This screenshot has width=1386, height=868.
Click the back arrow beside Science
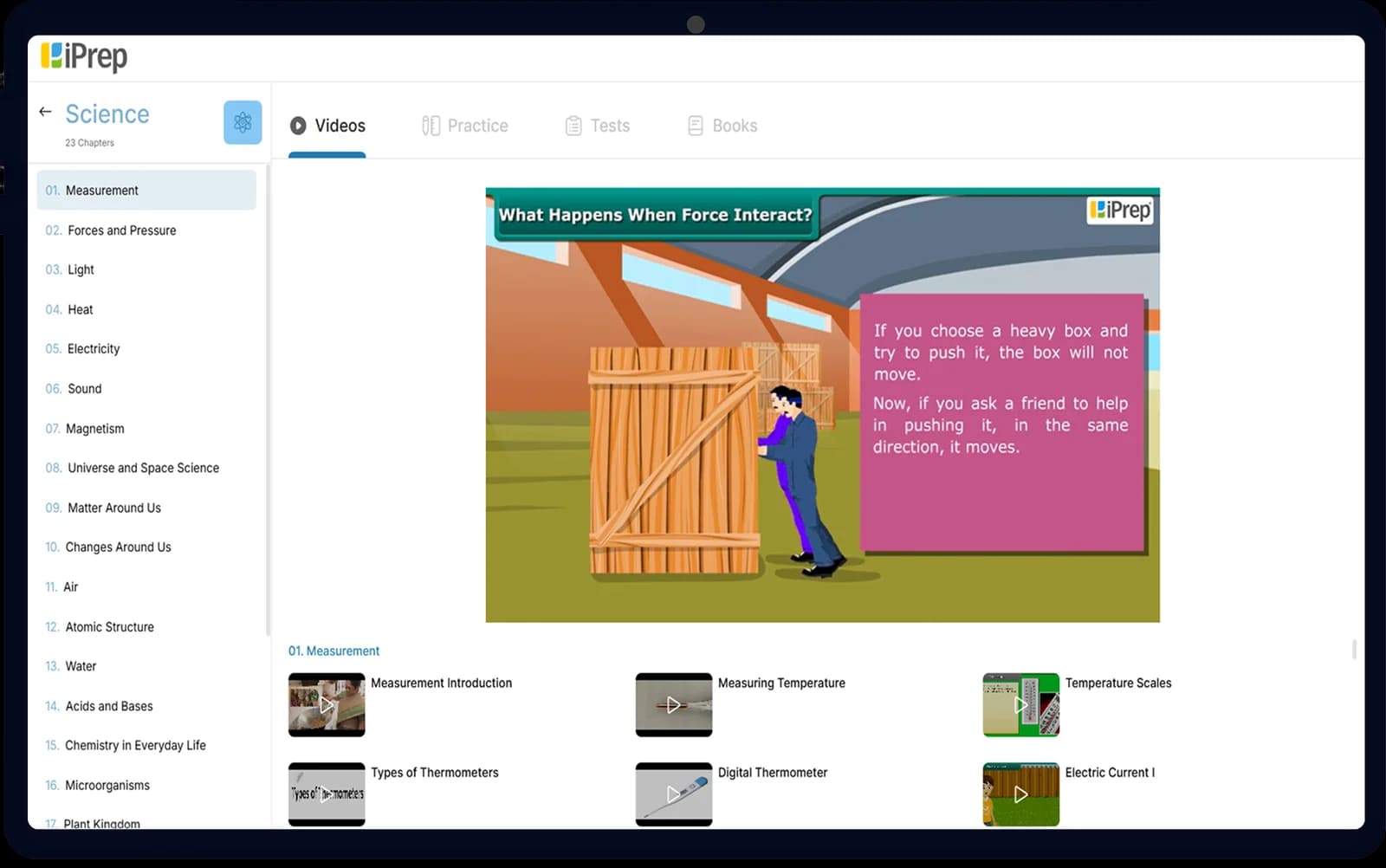(x=45, y=112)
